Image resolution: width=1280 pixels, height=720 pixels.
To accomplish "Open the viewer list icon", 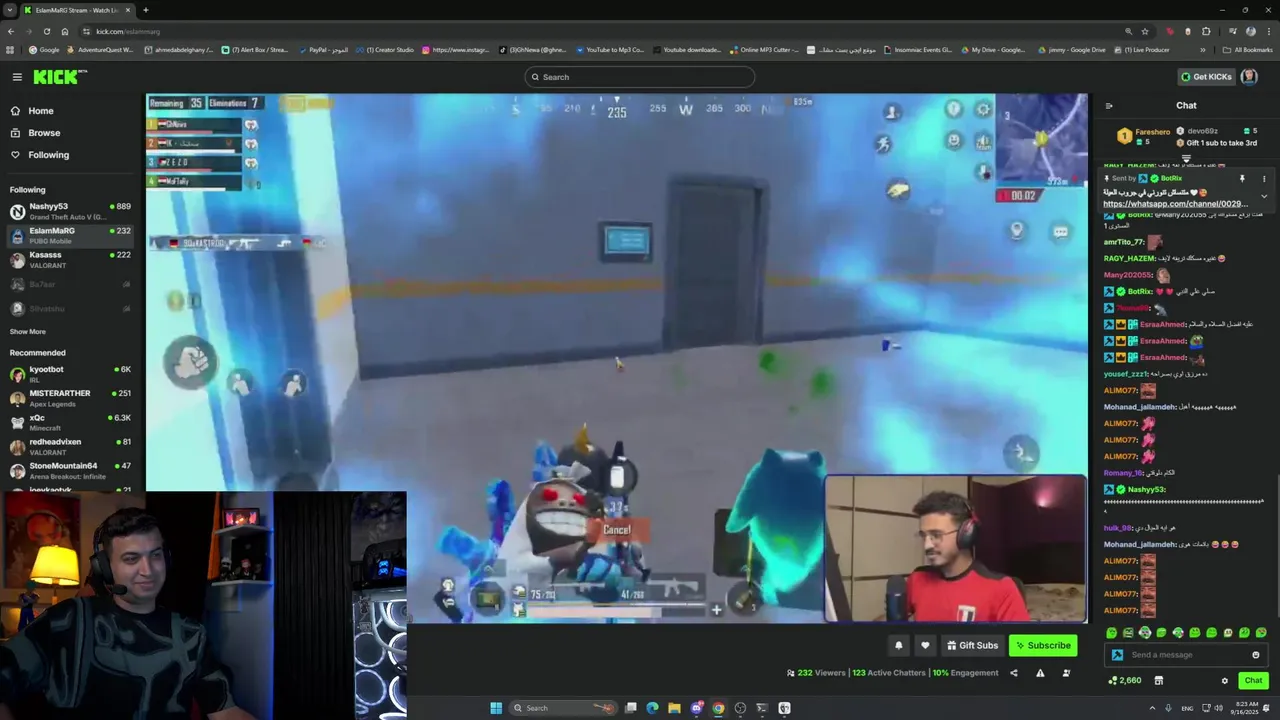I will 1066,673.
